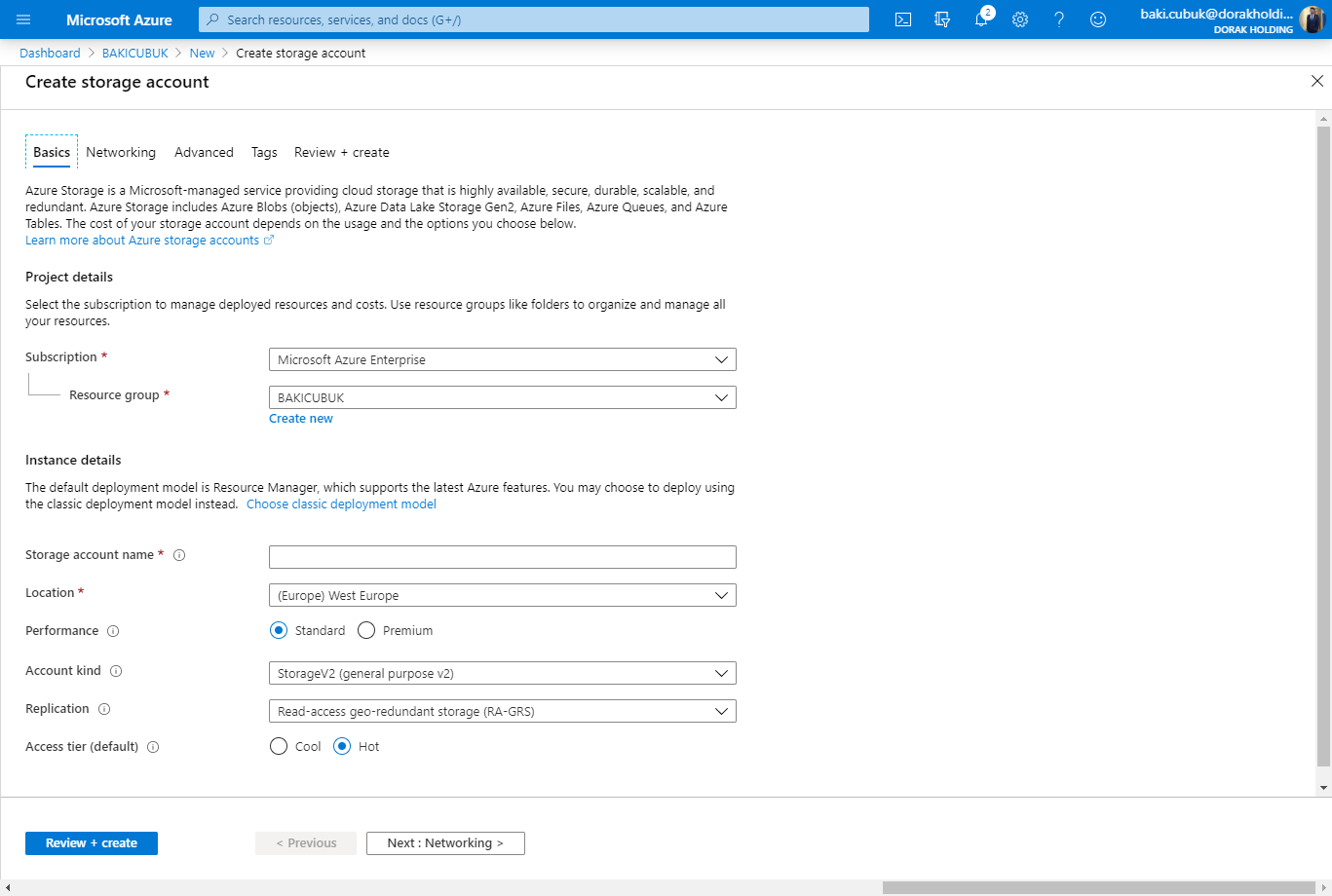Show info tooltip for Account kind

point(116,671)
